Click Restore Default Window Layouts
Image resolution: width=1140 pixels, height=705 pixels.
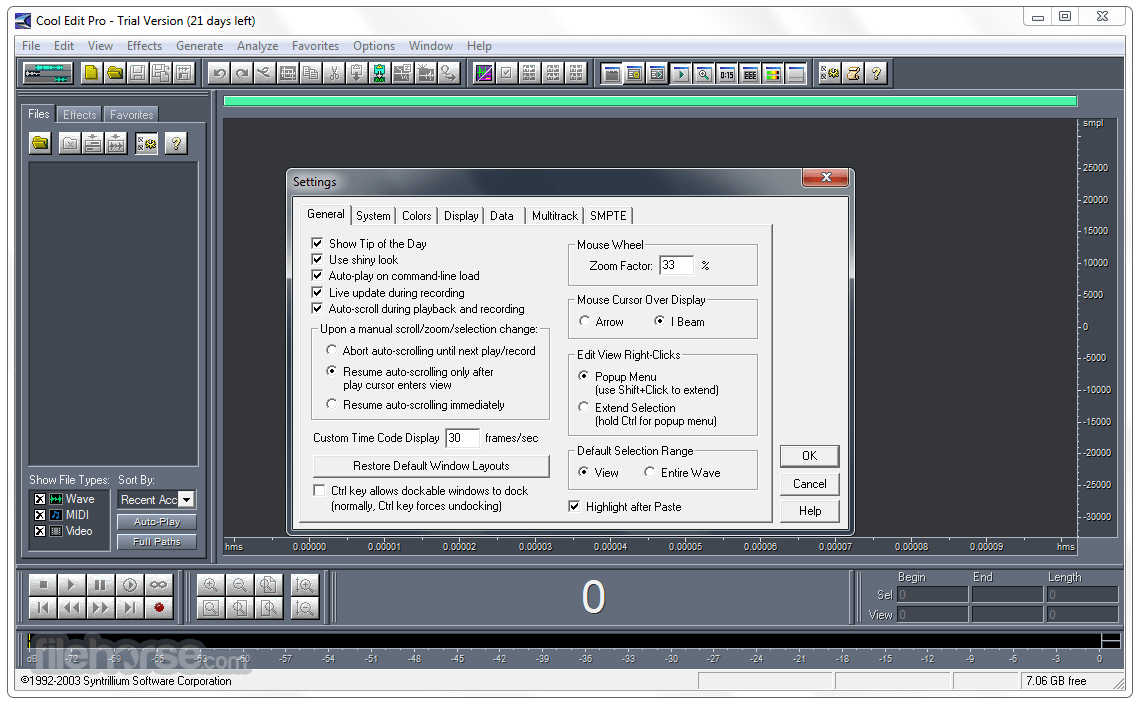tap(431, 466)
